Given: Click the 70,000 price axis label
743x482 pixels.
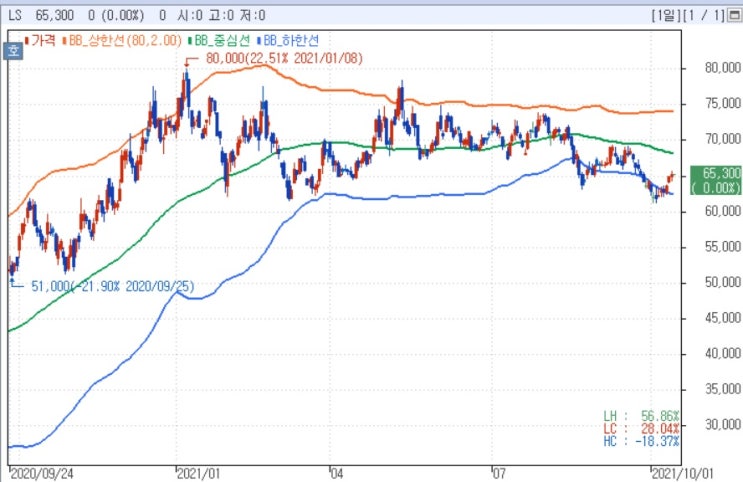Looking at the screenshot, I should tap(723, 139).
